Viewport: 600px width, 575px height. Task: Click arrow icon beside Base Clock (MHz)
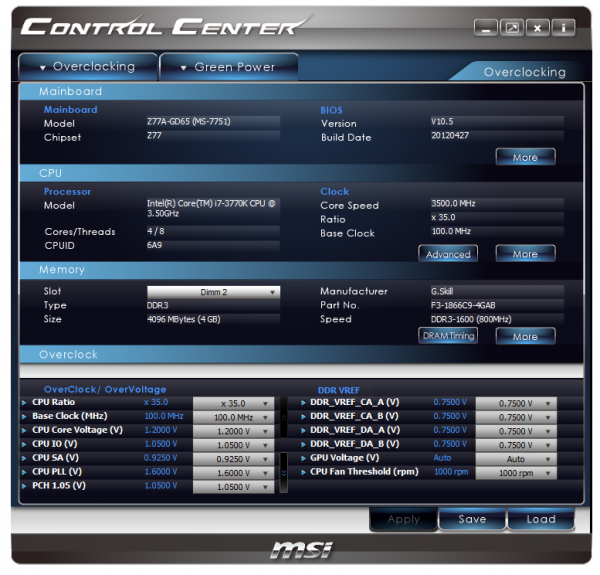click(x=24, y=417)
